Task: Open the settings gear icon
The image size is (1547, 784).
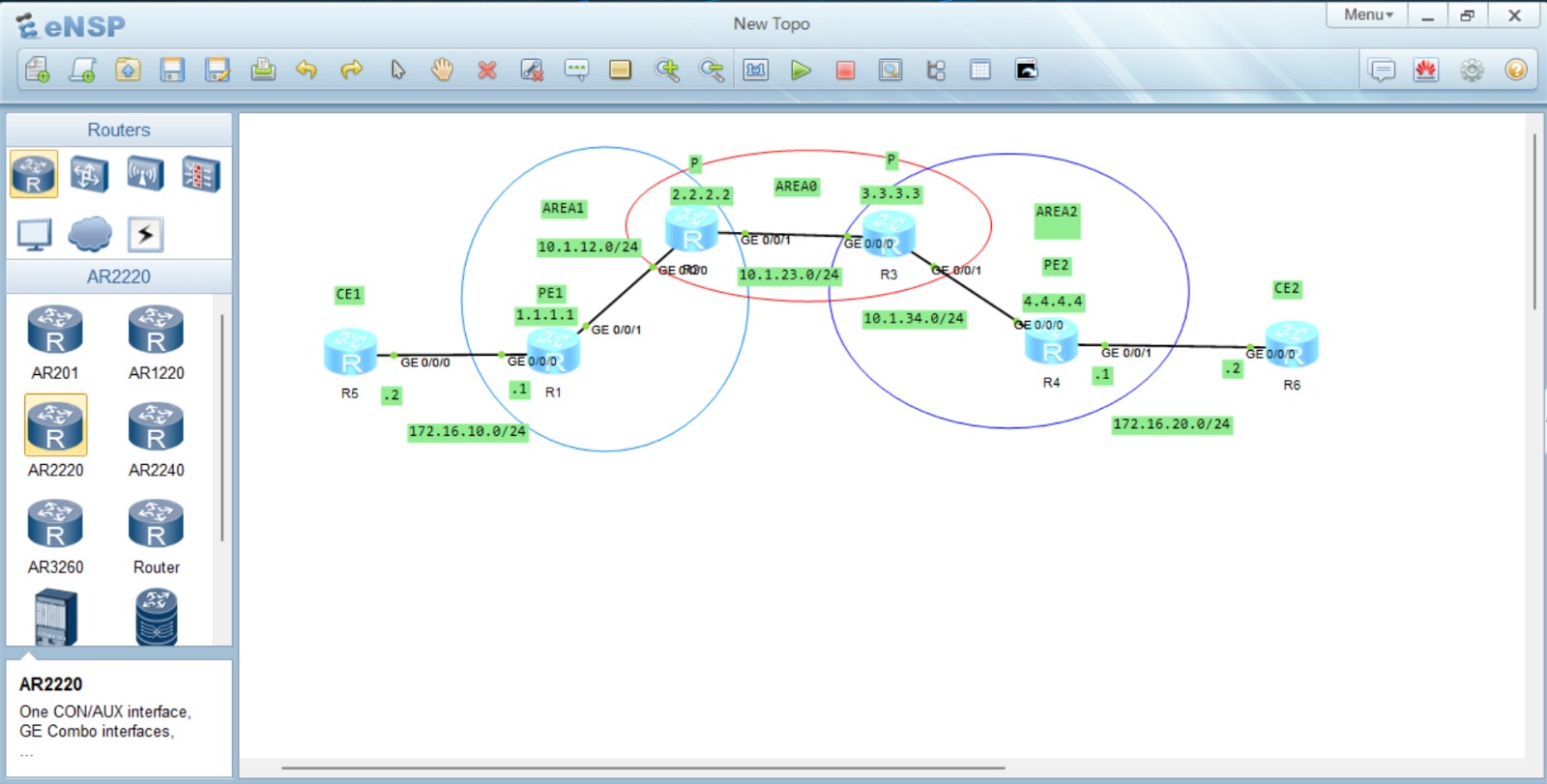Action: pos(1472,70)
